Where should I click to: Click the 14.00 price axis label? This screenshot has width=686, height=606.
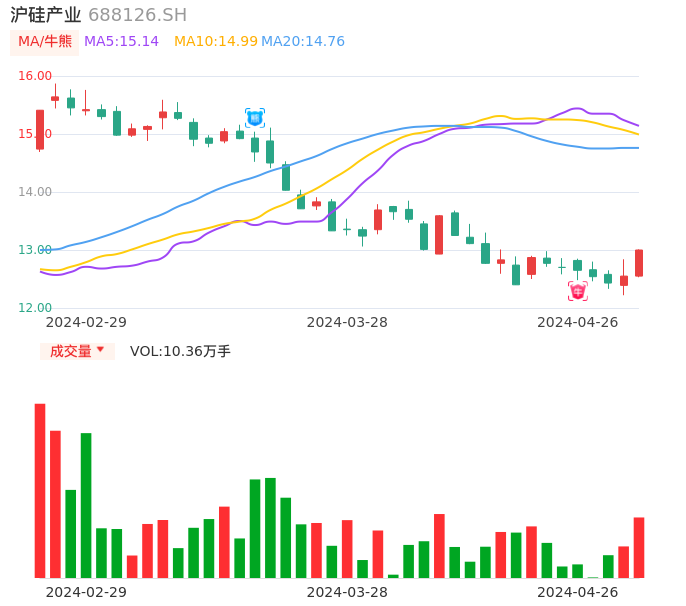pyautogui.click(x=35, y=192)
